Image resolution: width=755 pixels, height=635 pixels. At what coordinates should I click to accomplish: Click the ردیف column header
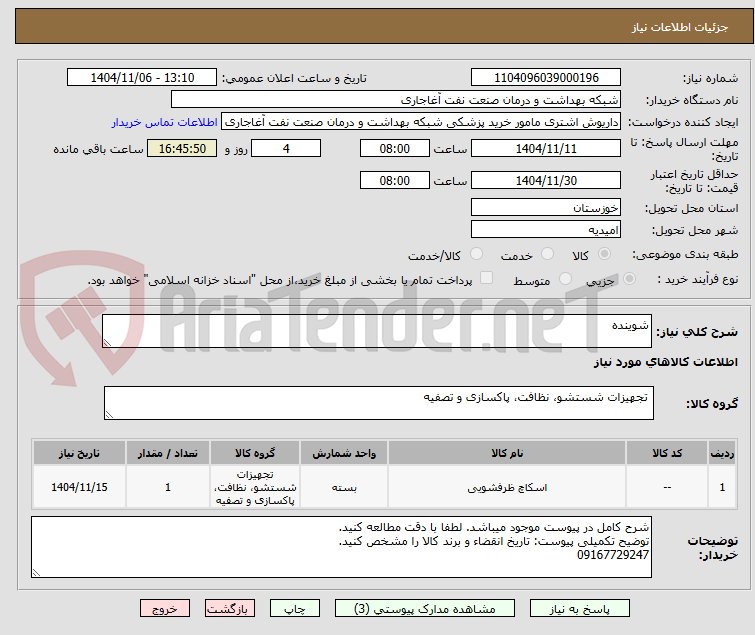coord(722,453)
